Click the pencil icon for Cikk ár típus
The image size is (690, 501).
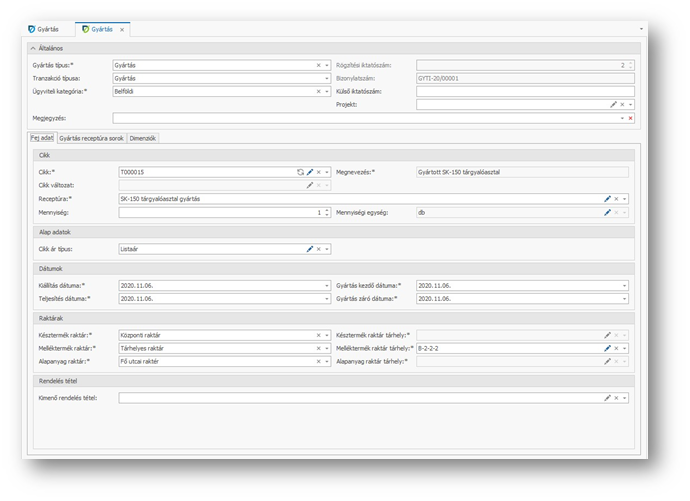click(309, 248)
